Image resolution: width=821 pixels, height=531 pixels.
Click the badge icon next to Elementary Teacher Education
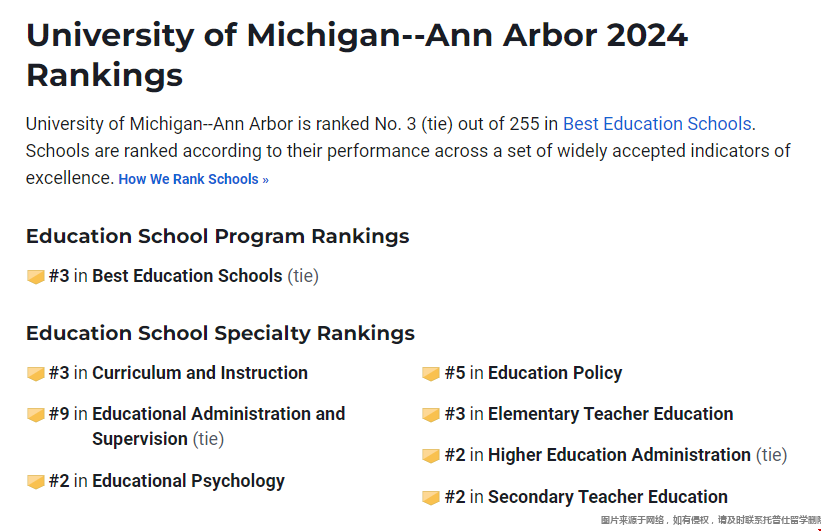431,415
